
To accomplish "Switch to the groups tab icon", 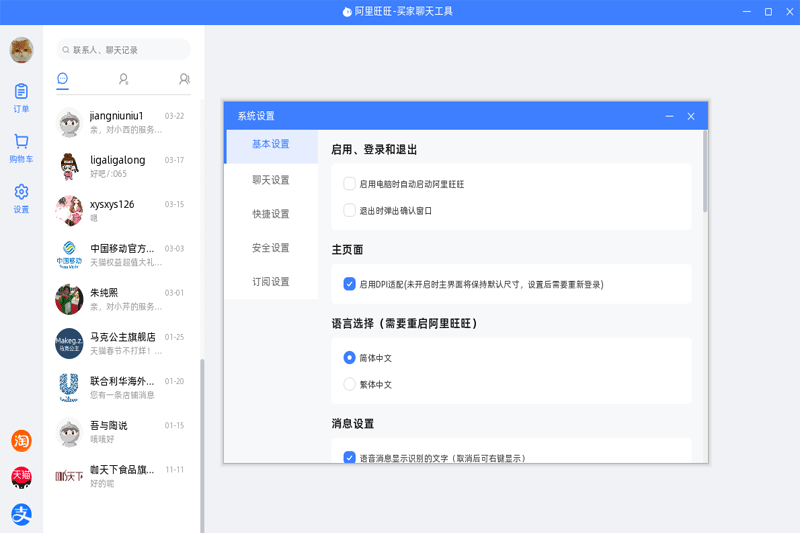I will tap(184, 79).
